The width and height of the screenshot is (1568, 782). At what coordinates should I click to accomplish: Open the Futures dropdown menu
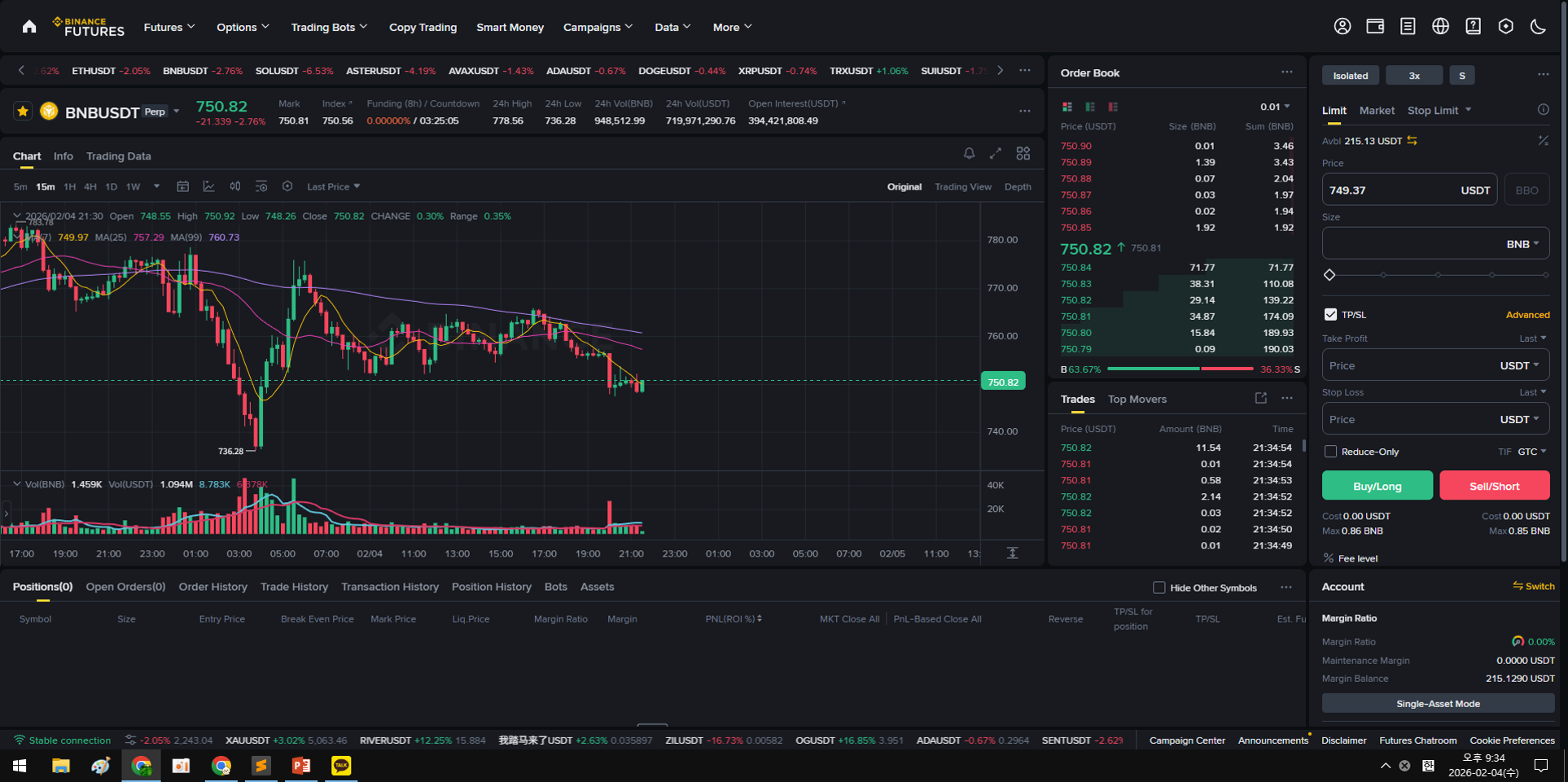point(169,27)
